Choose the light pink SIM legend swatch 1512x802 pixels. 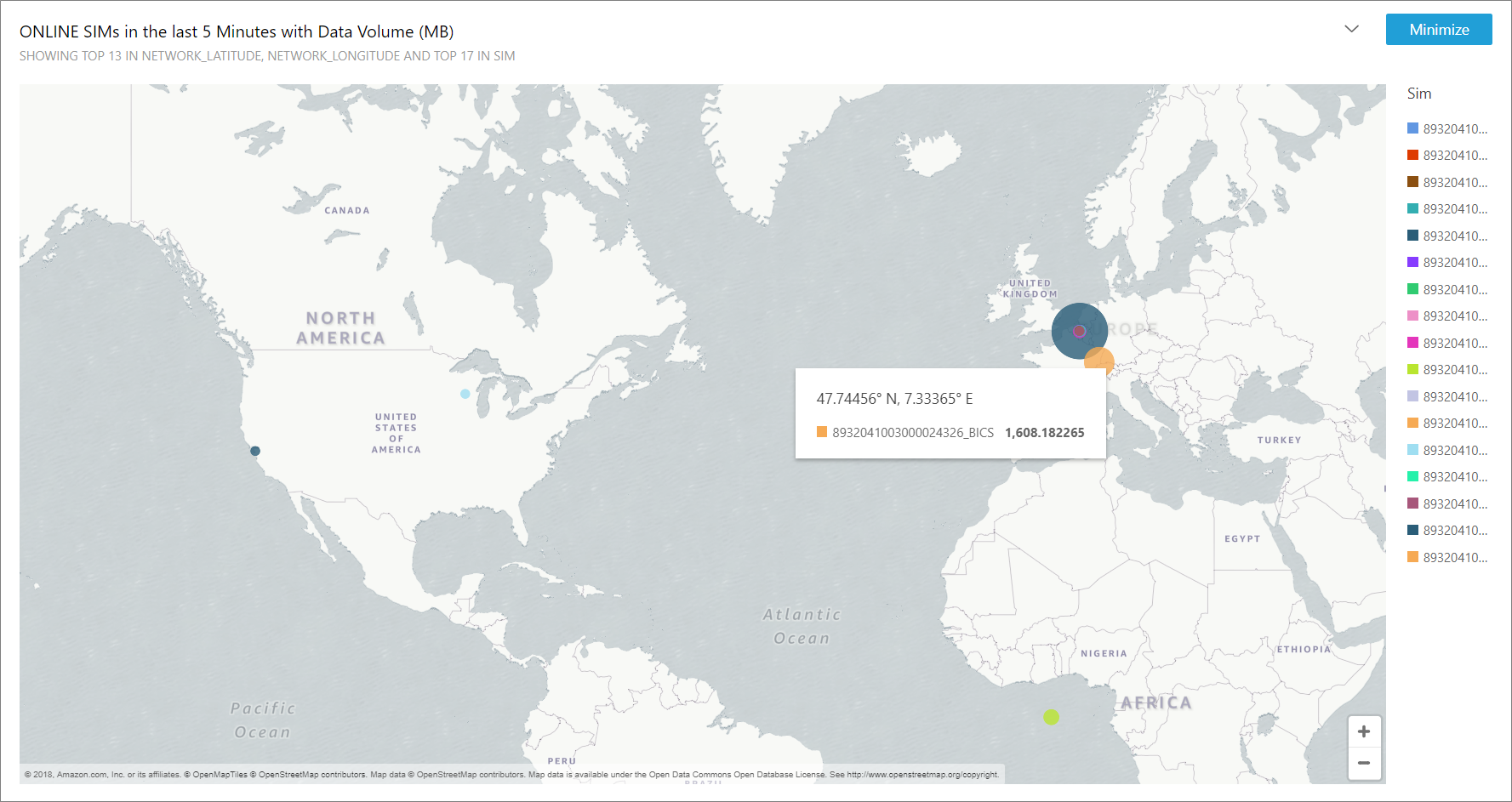[1412, 316]
